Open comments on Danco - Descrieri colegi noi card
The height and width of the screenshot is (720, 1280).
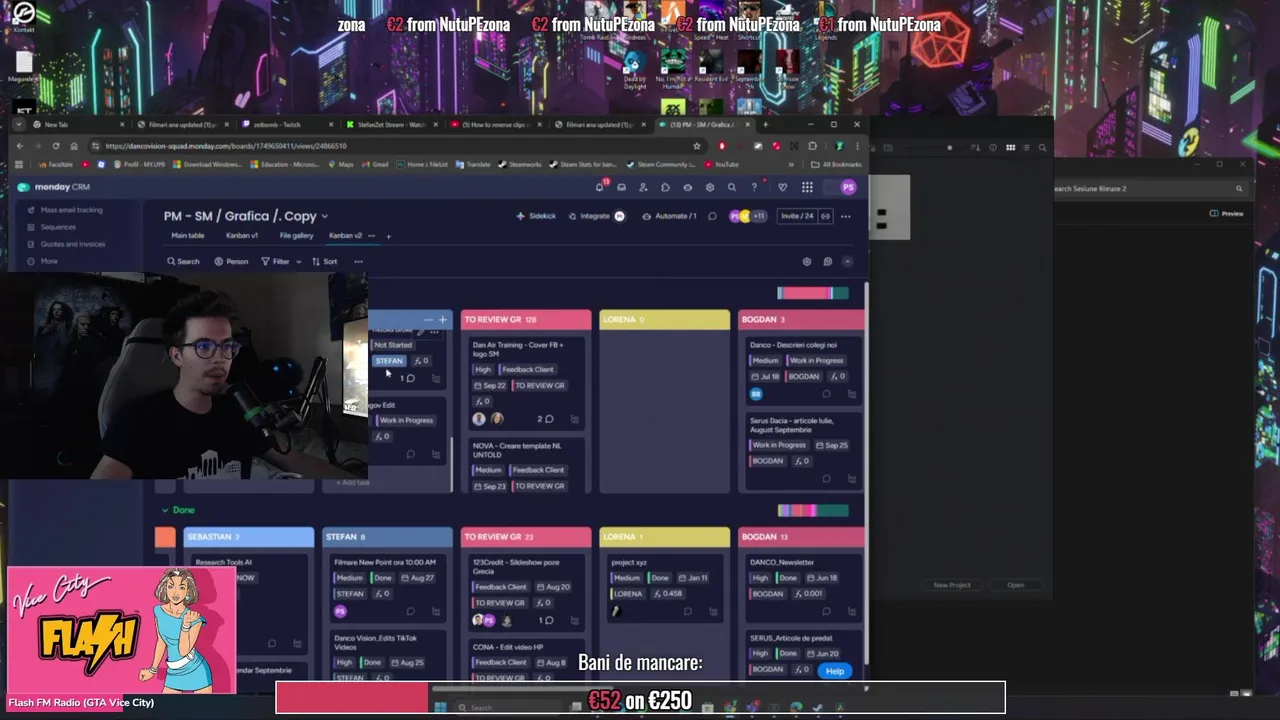[x=826, y=394]
